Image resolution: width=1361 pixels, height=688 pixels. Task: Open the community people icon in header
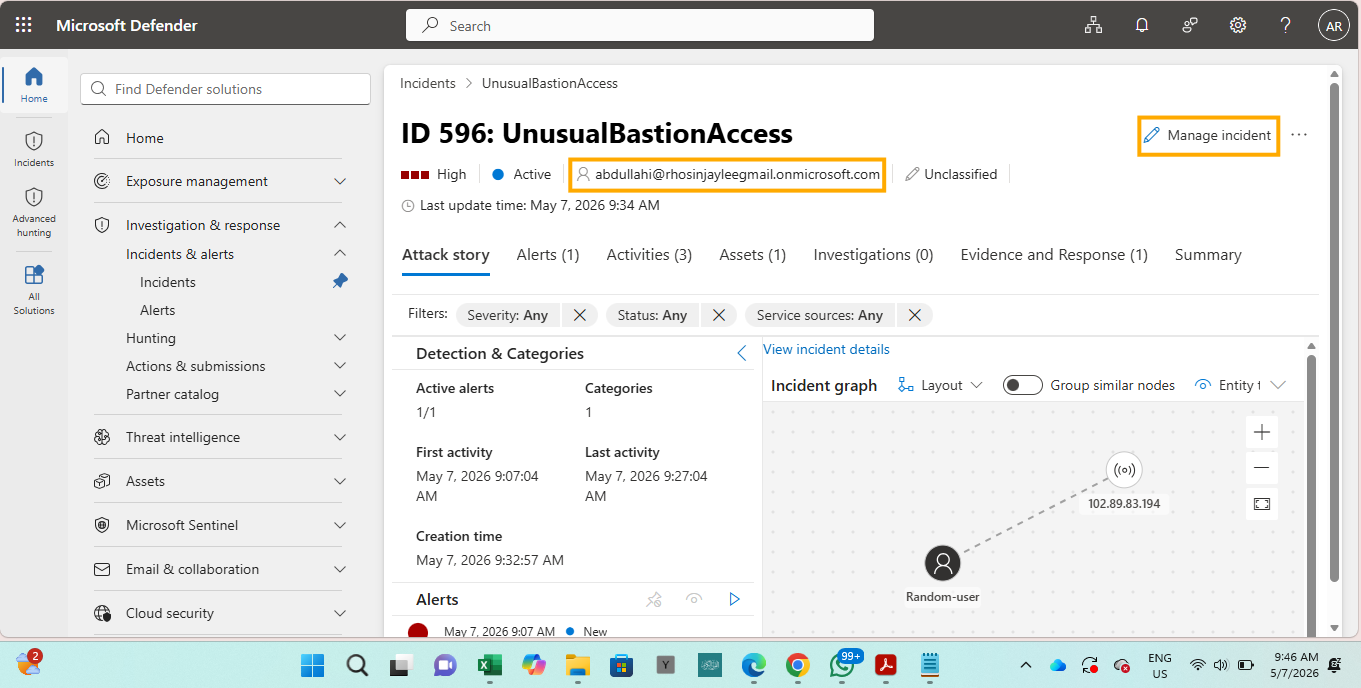[1190, 26]
